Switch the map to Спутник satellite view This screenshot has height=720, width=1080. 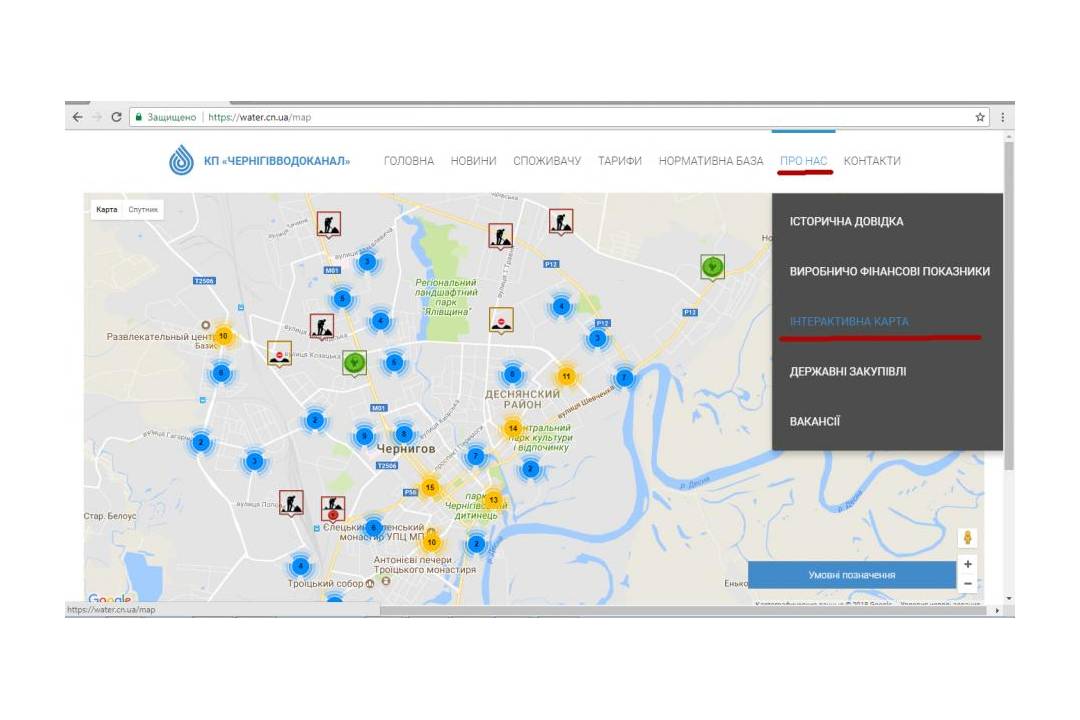point(143,209)
